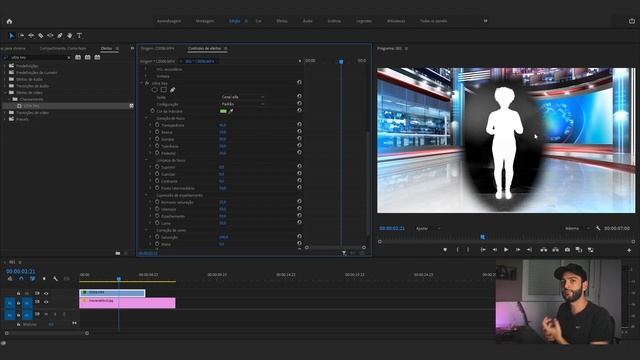Click the Program monitor playhead marker
Viewport: 640px width, 360px height.
[x=482, y=237]
